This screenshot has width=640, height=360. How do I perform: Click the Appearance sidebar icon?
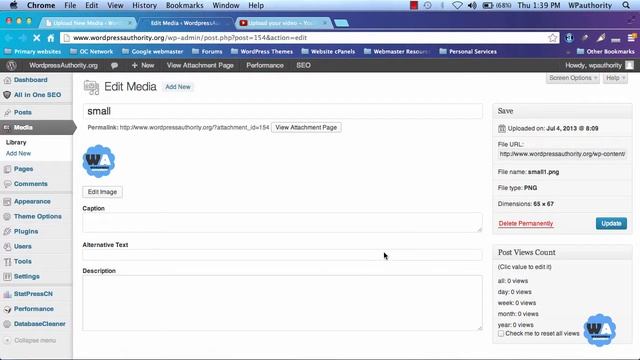(7, 202)
